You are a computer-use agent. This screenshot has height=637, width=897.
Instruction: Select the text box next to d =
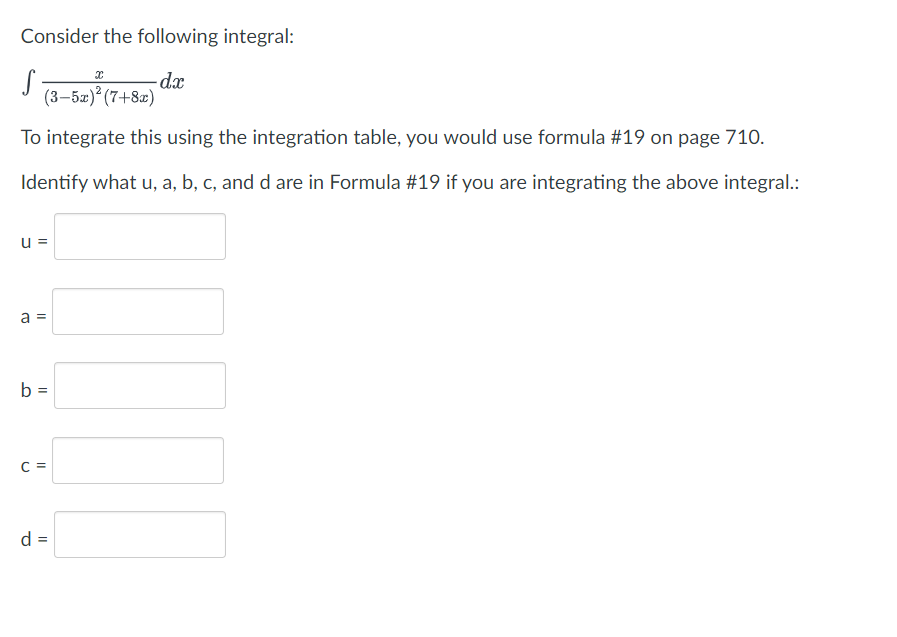point(140,534)
